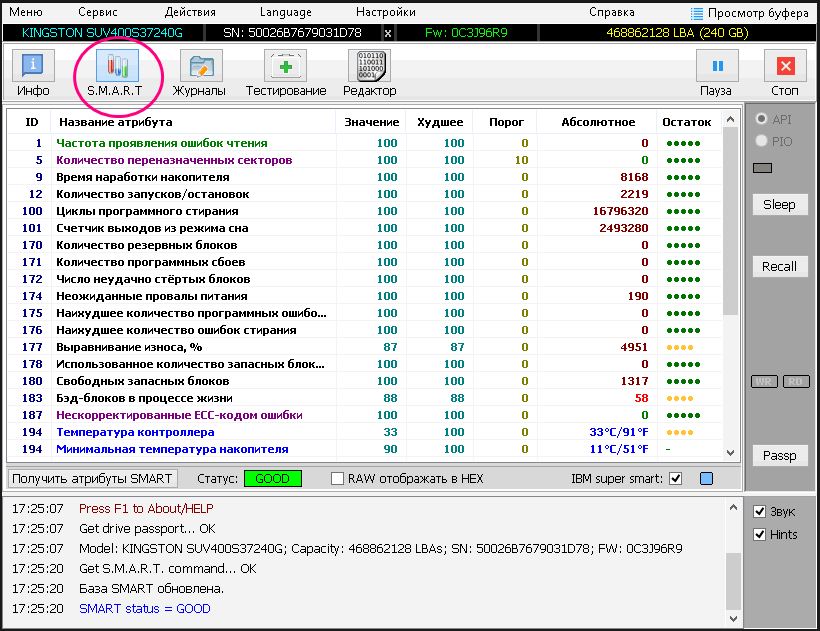Open the Редактор hex editor icon
This screenshot has height=631, width=820.
[369, 69]
